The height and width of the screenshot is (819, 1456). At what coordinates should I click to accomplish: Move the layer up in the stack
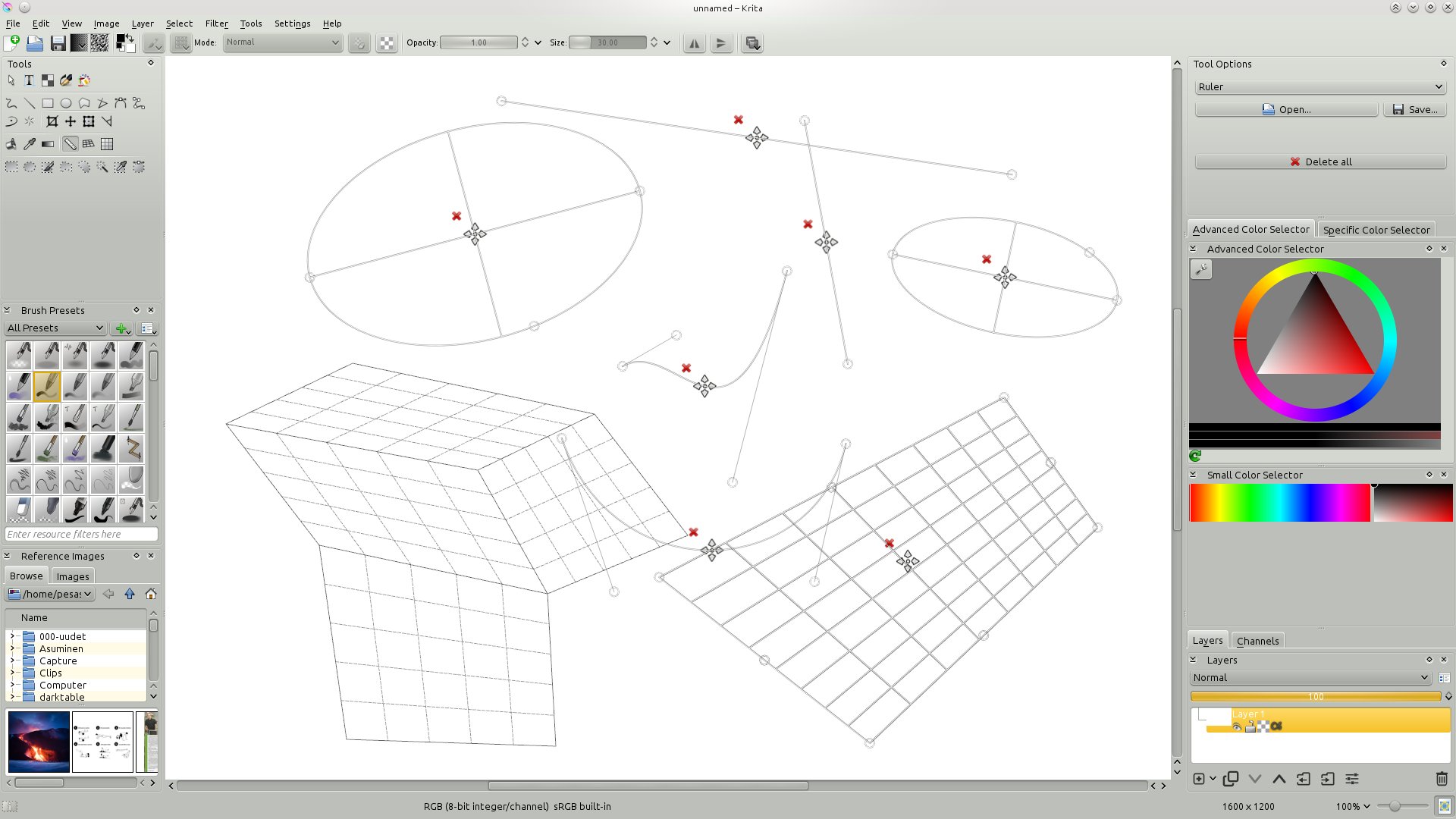click(1279, 779)
